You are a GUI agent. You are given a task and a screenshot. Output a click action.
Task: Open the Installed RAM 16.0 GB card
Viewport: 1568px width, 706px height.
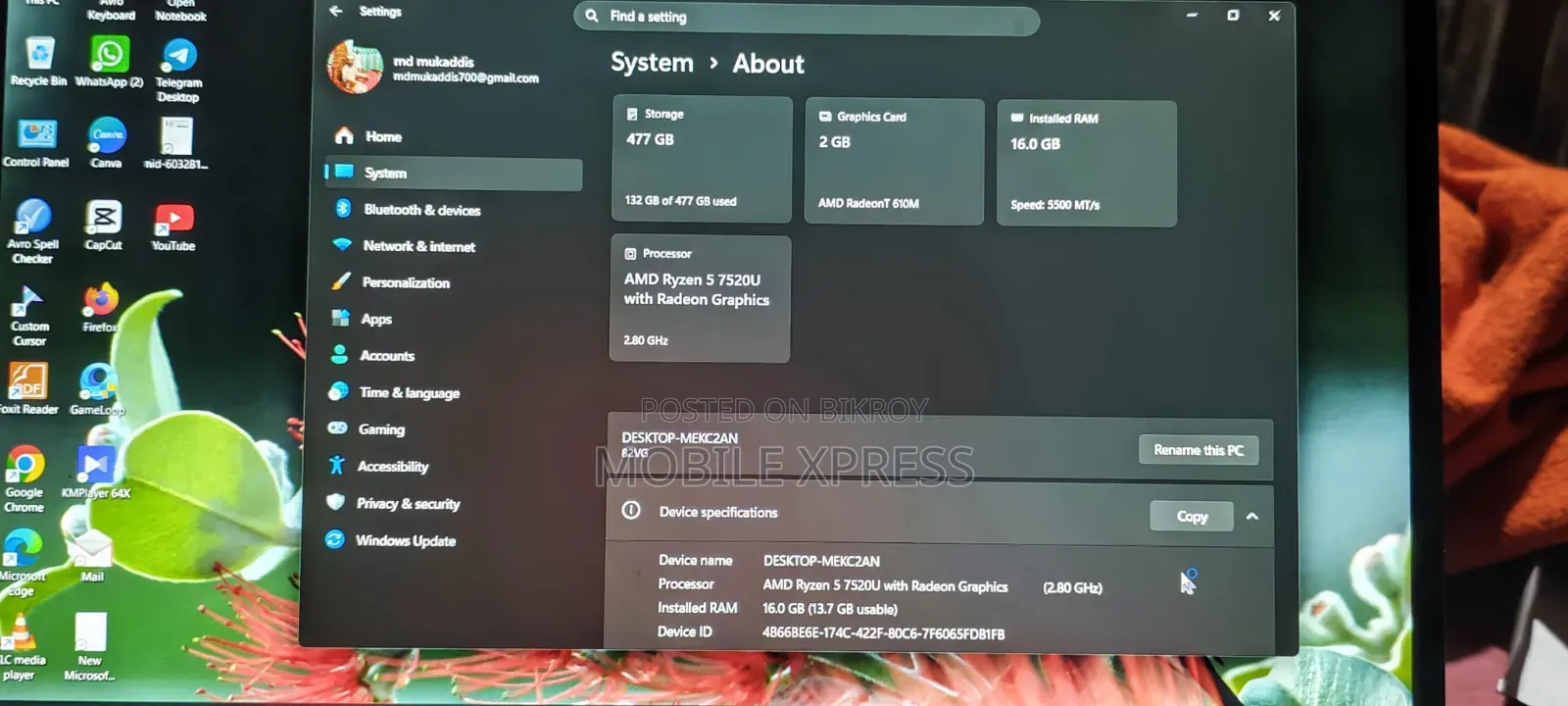click(x=1086, y=163)
